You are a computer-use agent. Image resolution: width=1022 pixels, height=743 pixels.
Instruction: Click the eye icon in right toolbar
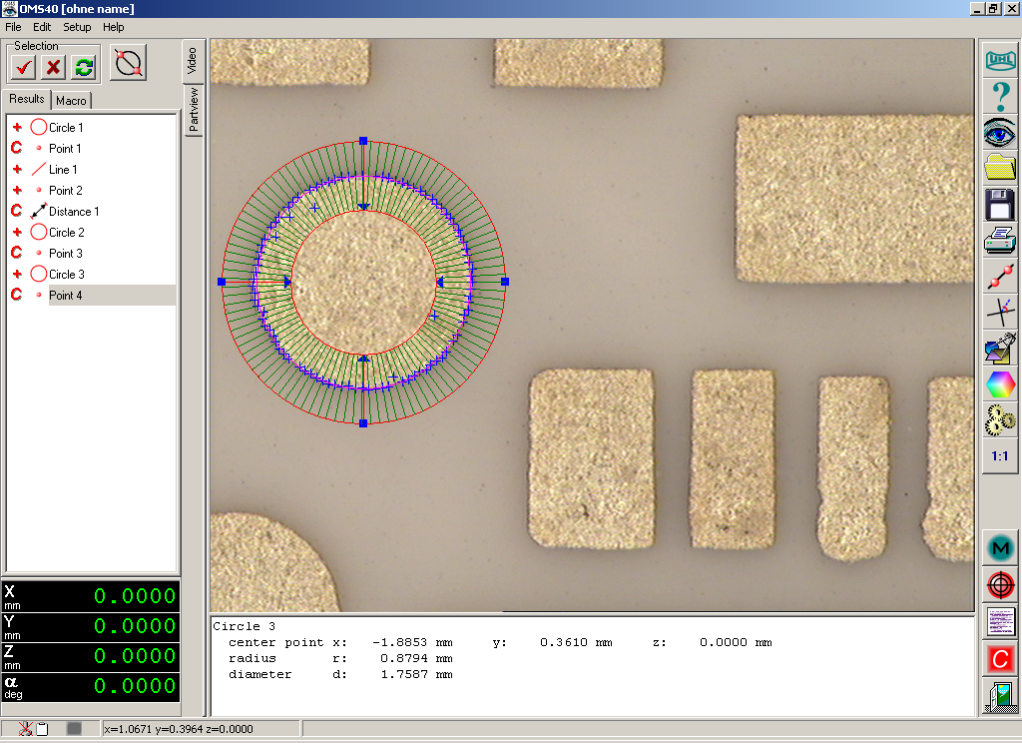point(1000,133)
